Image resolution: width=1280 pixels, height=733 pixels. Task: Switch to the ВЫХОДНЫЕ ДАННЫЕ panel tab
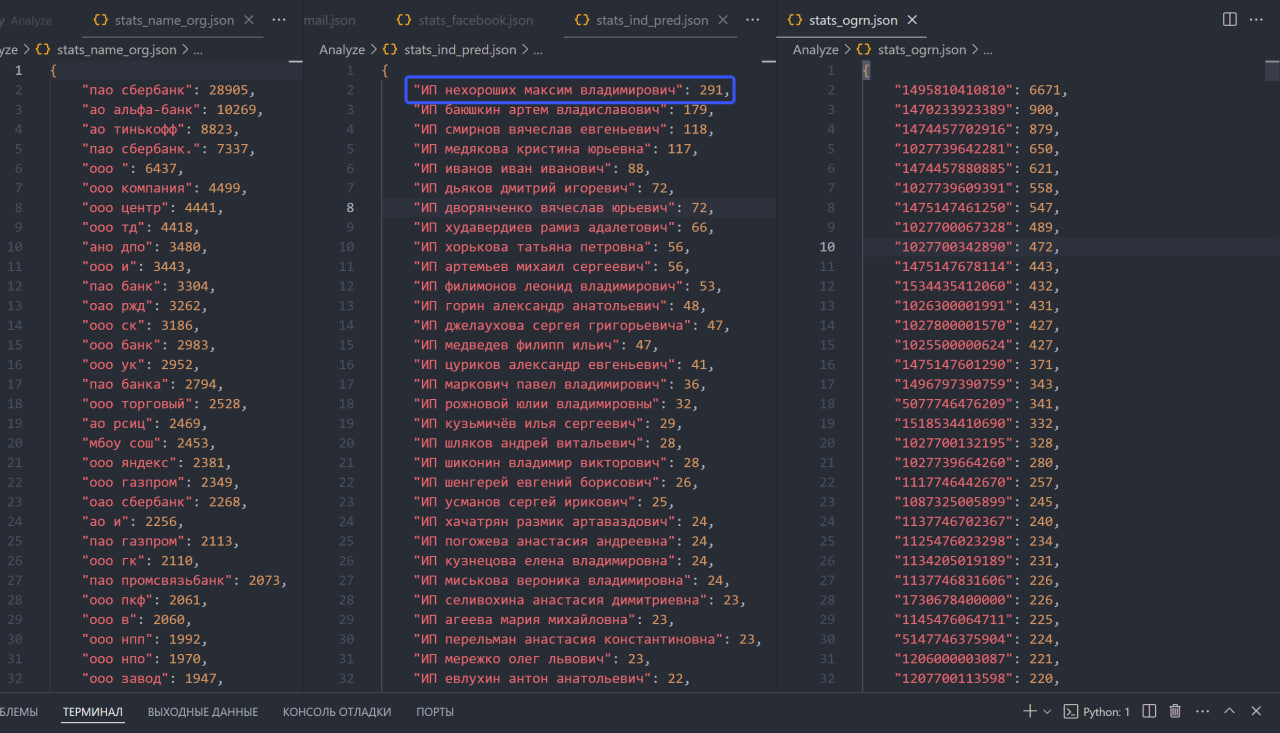tap(203, 712)
